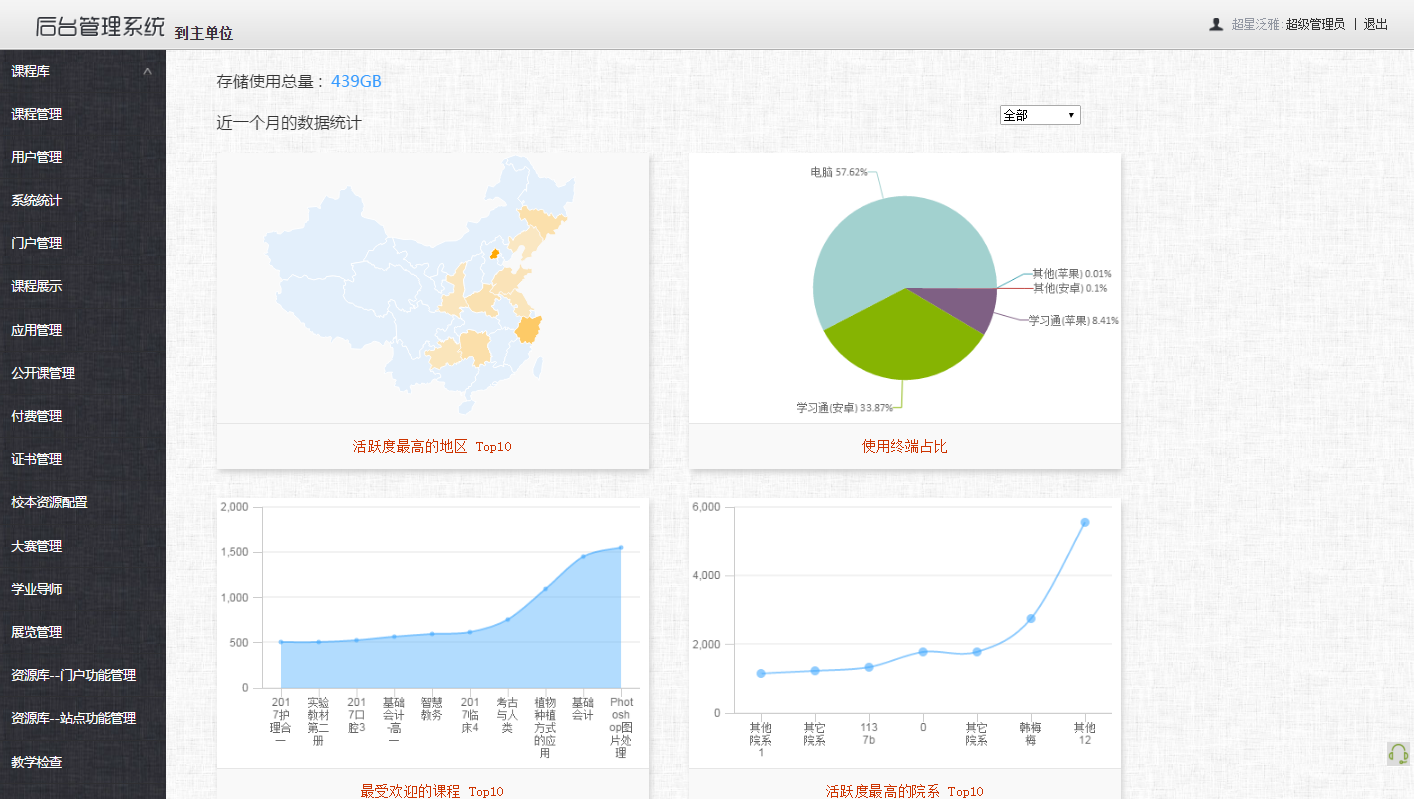Open the 全部 filter dropdown
This screenshot has height=799, width=1414.
click(1040, 115)
